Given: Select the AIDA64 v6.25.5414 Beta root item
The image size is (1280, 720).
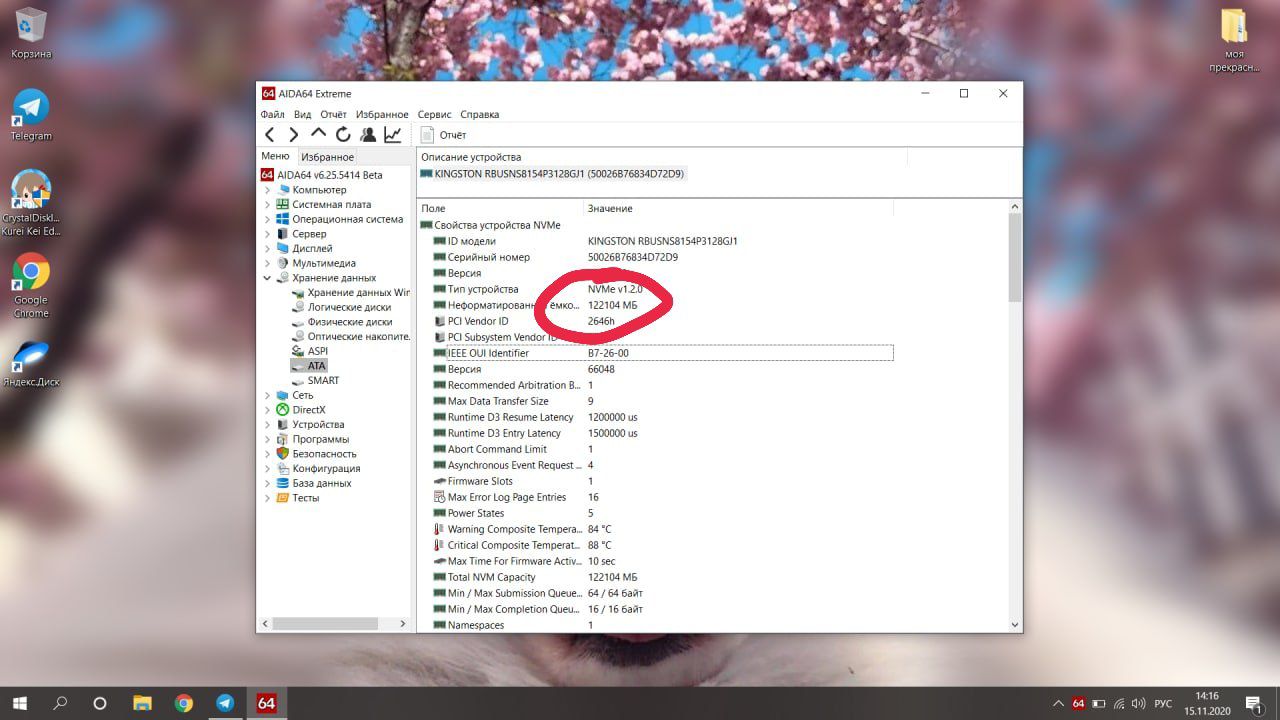Looking at the screenshot, I should tap(321, 175).
